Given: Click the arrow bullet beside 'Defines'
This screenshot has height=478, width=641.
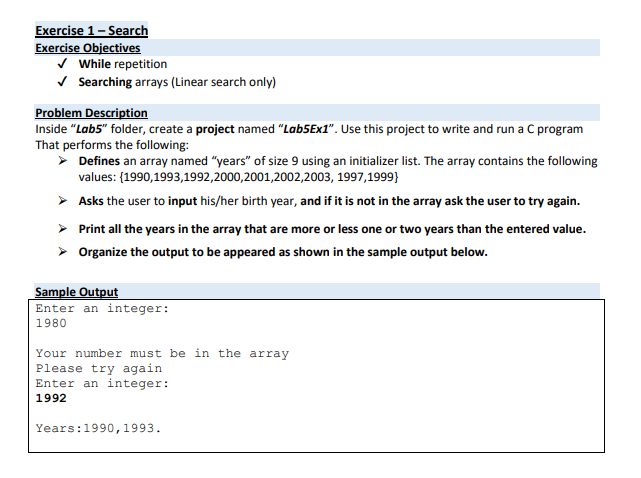Looking at the screenshot, I should click(63, 161).
